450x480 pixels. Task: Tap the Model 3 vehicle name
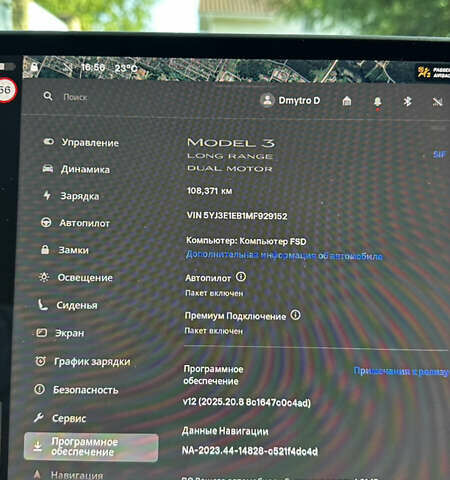[x=231, y=143]
